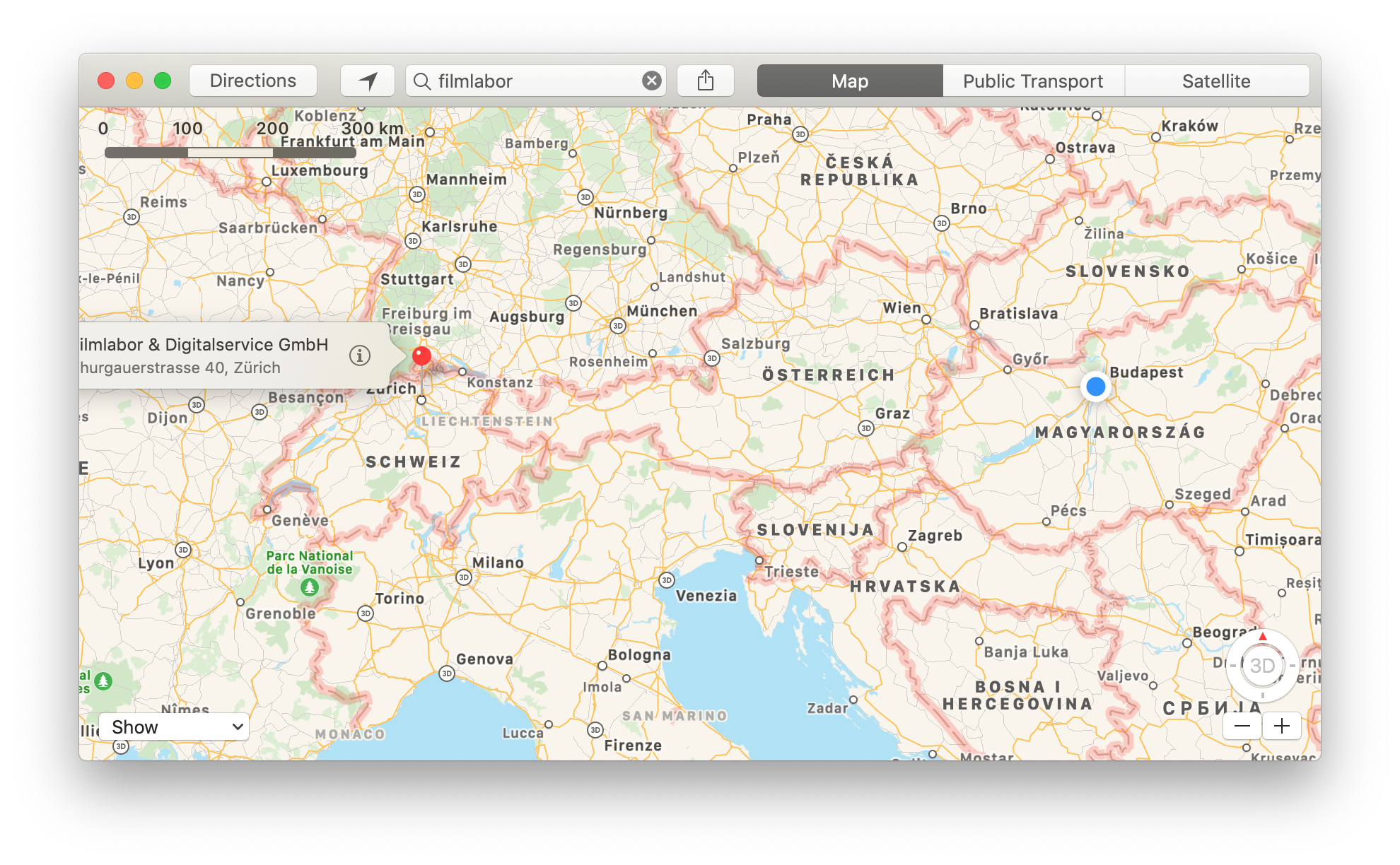Click the Zagreb city label
Screen dimensions: 1400x865
(935, 536)
